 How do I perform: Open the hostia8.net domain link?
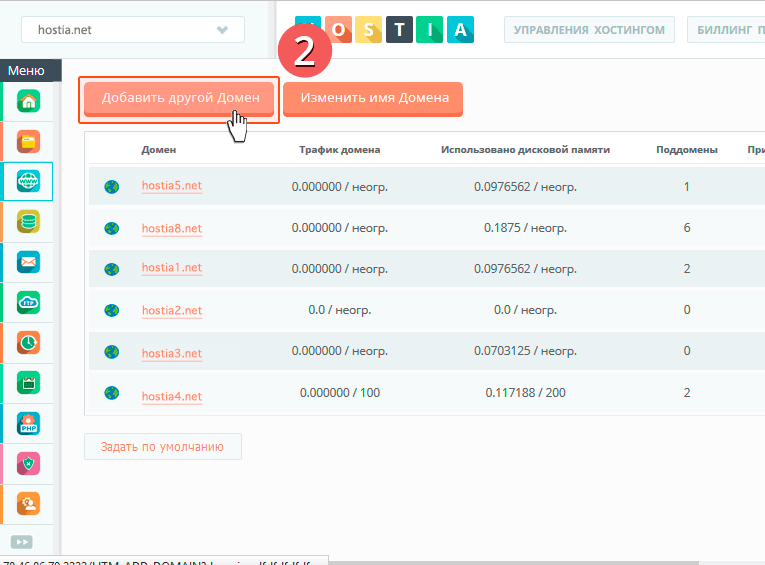click(x=172, y=228)
